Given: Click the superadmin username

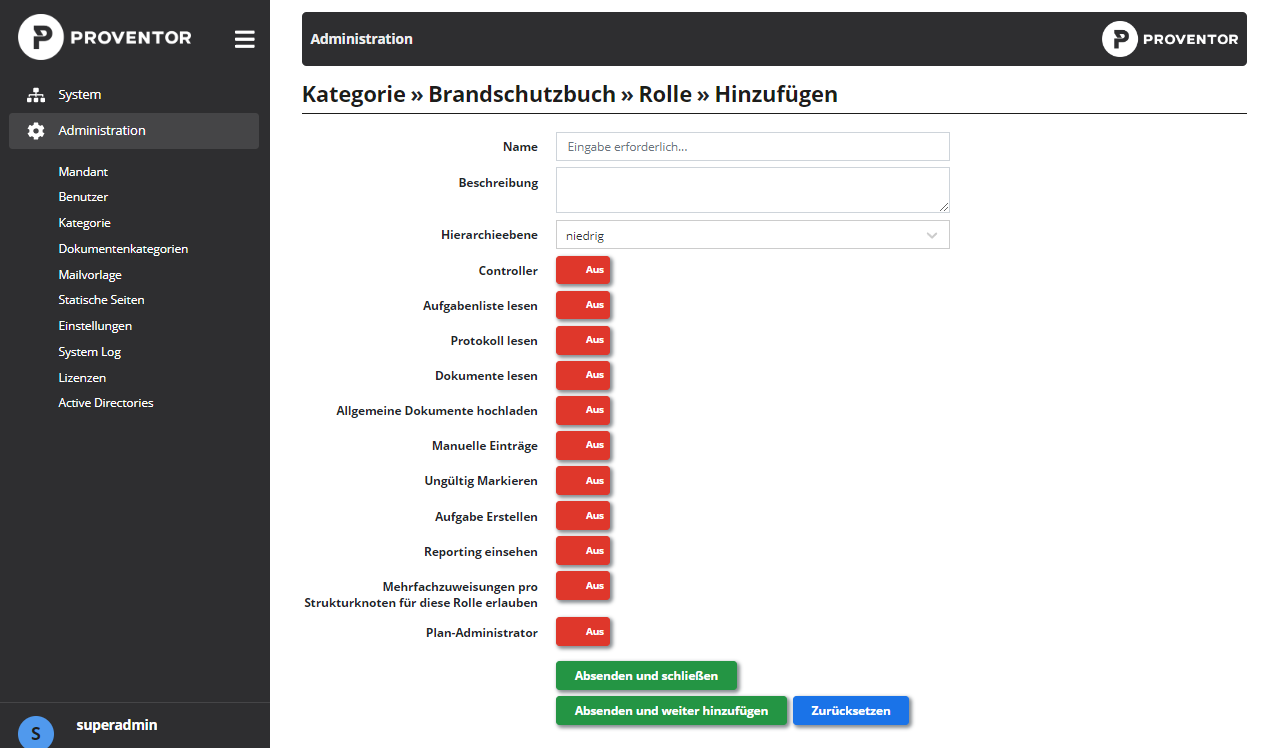Looking at the screenshot, I should tap(117, 725).
